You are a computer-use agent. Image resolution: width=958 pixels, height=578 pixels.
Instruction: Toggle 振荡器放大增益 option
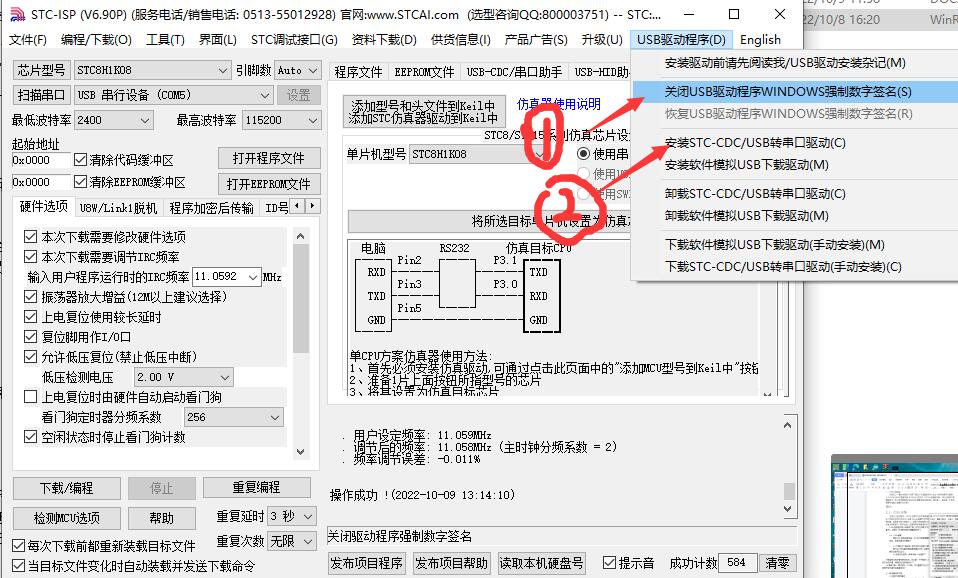click(x=30, y=297)
